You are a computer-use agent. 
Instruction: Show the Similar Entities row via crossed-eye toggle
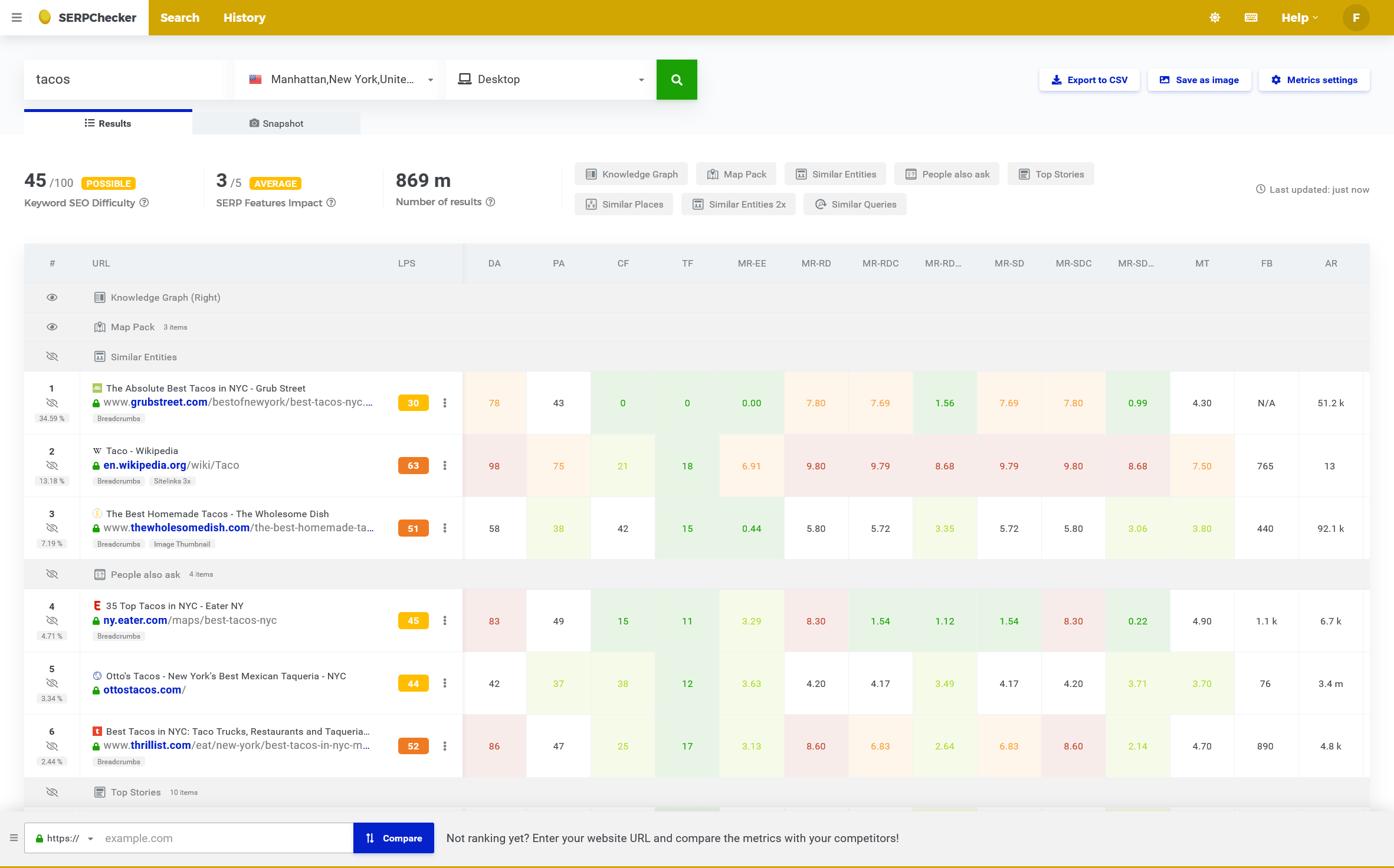pyautogui.click(x=52, y=356)
